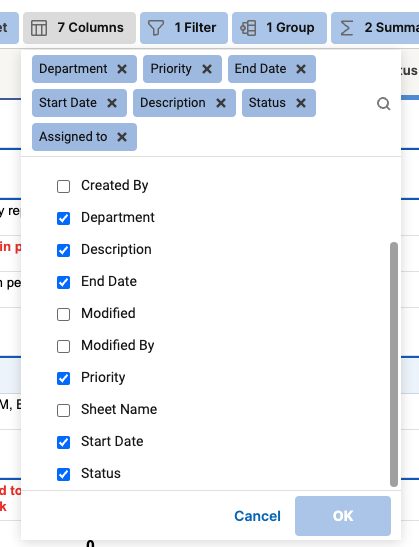Open the Summary settings tab
The image size is (419, 547).
click(x=375, y=28)
